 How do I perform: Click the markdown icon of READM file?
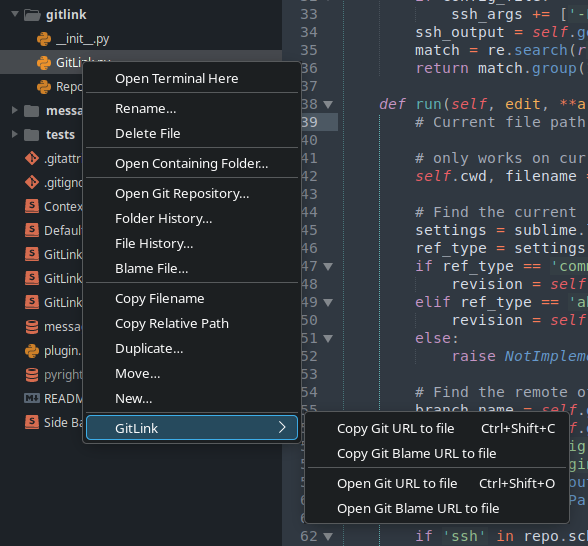click(x=32, y=398)
